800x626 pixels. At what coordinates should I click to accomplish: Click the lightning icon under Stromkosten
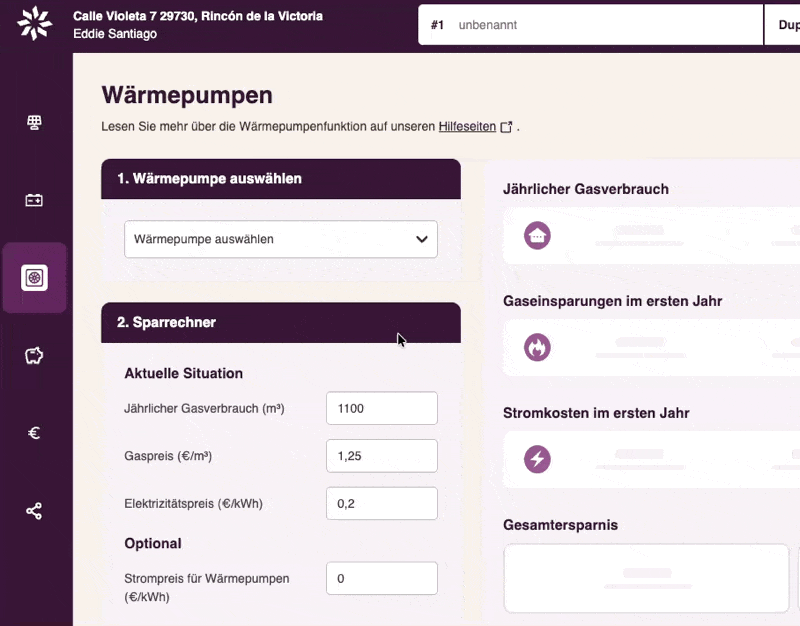[538, 460]
